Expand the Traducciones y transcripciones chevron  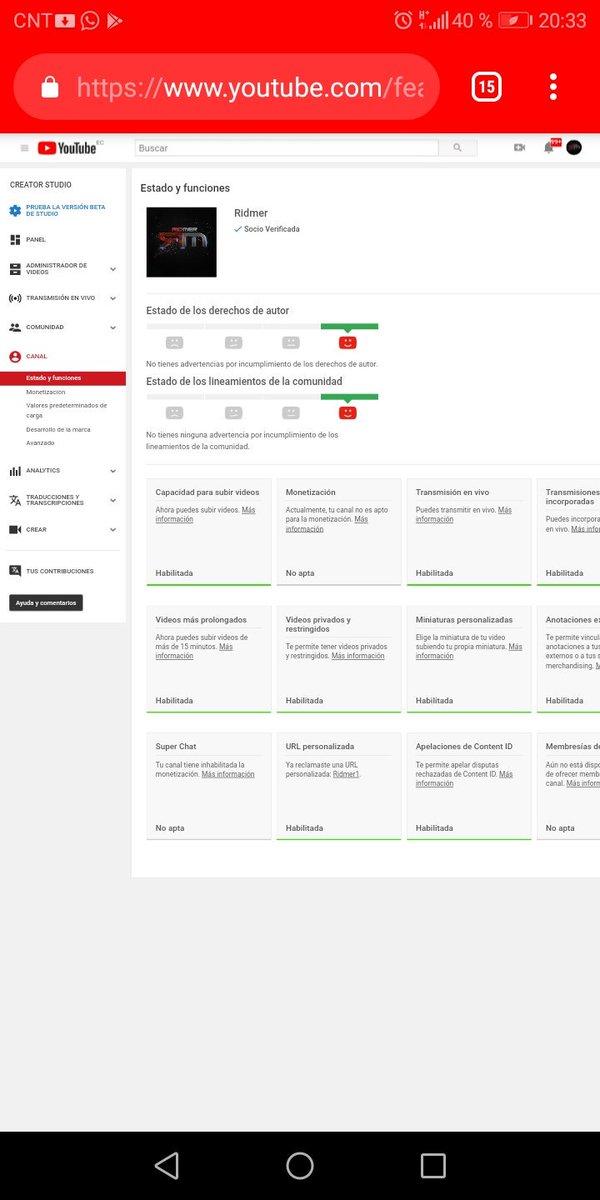113,500
